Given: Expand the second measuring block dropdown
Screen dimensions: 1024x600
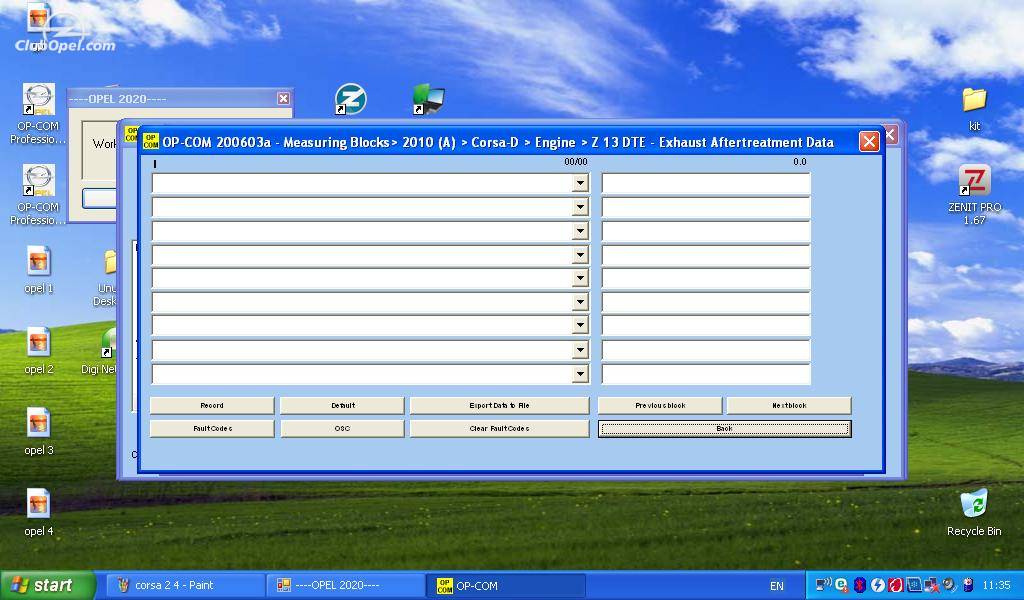Looking at the screenshot, I should coord(580,207).
